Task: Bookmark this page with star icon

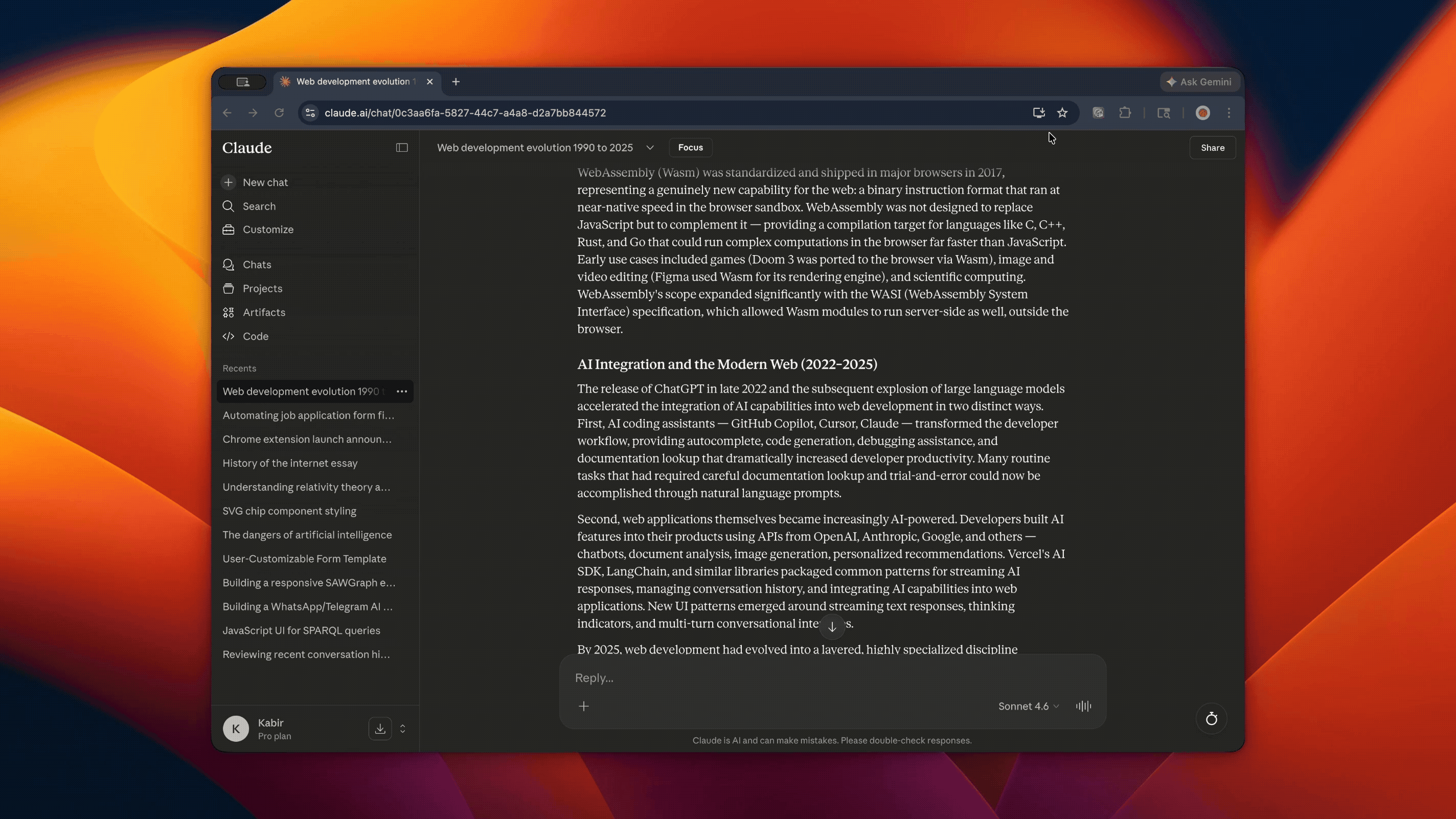Action: 1062,113
